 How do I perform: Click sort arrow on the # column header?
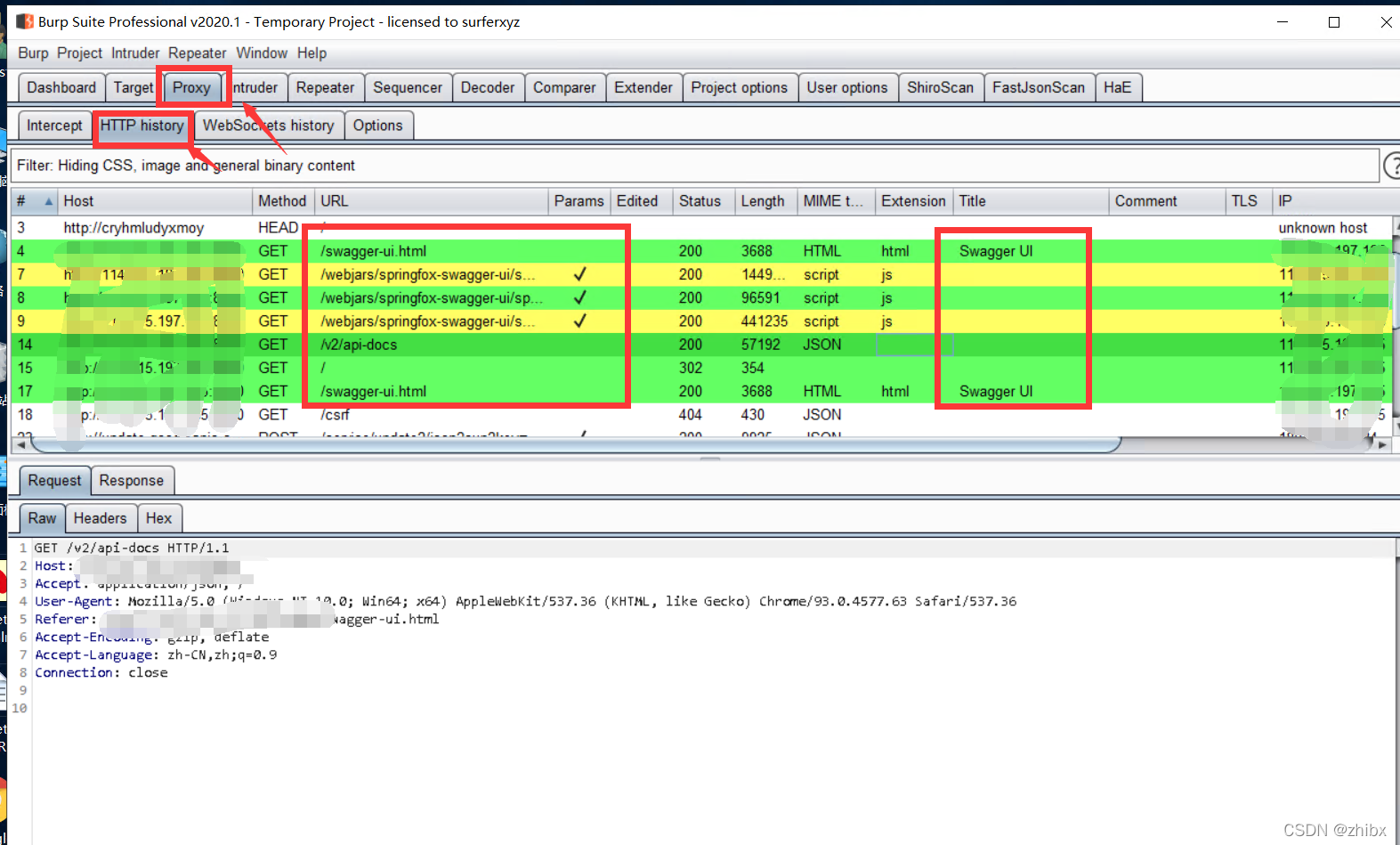(49, 201)
